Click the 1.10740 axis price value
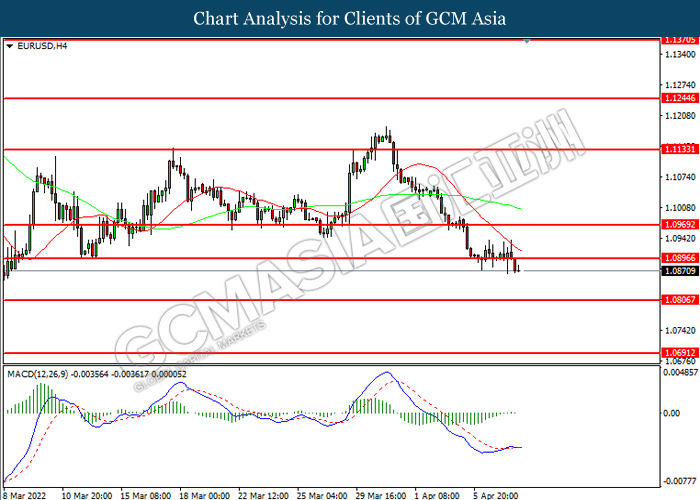The width and height of the screenshot is (700, 500). click(x=680, y=177)
